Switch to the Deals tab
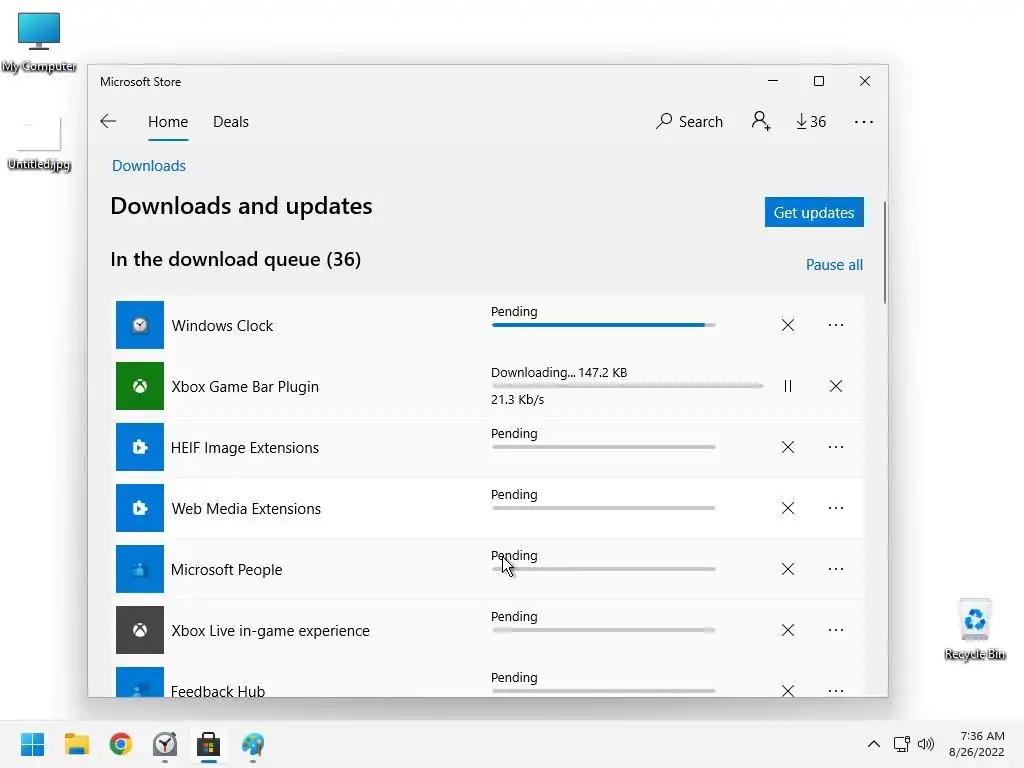 [x=231, y=121]
